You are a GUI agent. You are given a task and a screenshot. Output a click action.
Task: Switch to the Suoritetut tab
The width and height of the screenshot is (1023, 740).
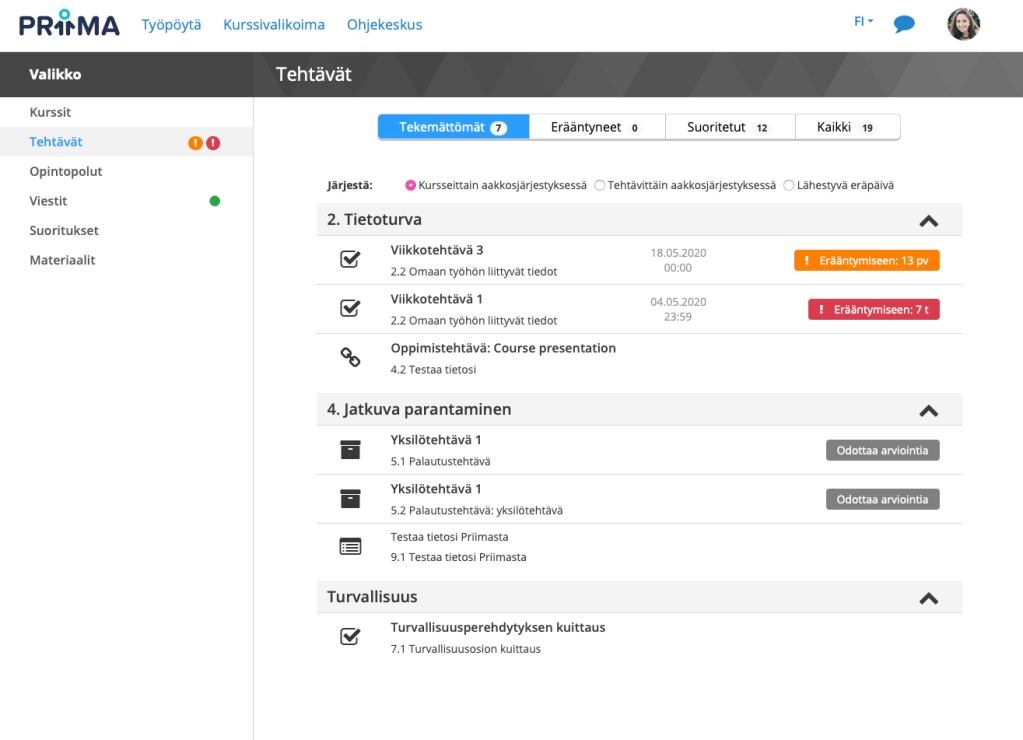click(730, 127)
